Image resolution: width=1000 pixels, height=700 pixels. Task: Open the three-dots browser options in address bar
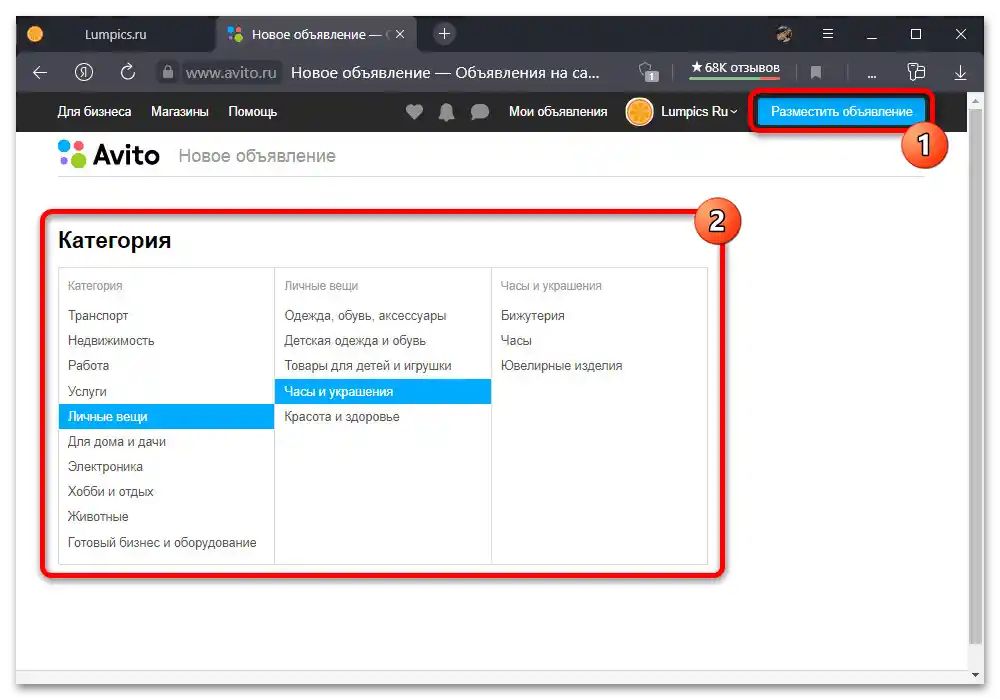872,75
